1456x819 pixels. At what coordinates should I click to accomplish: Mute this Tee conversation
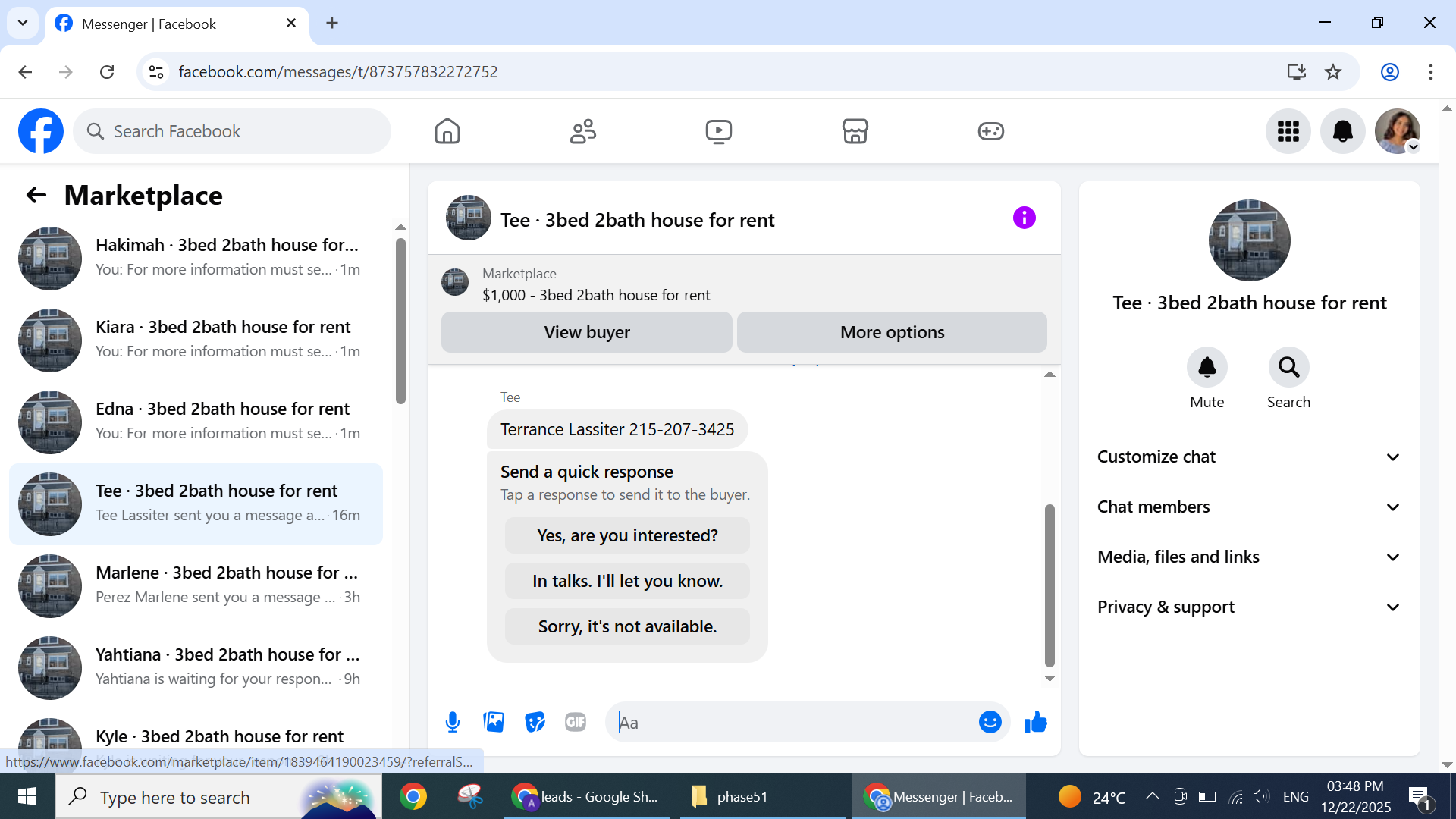[1207, 368]
